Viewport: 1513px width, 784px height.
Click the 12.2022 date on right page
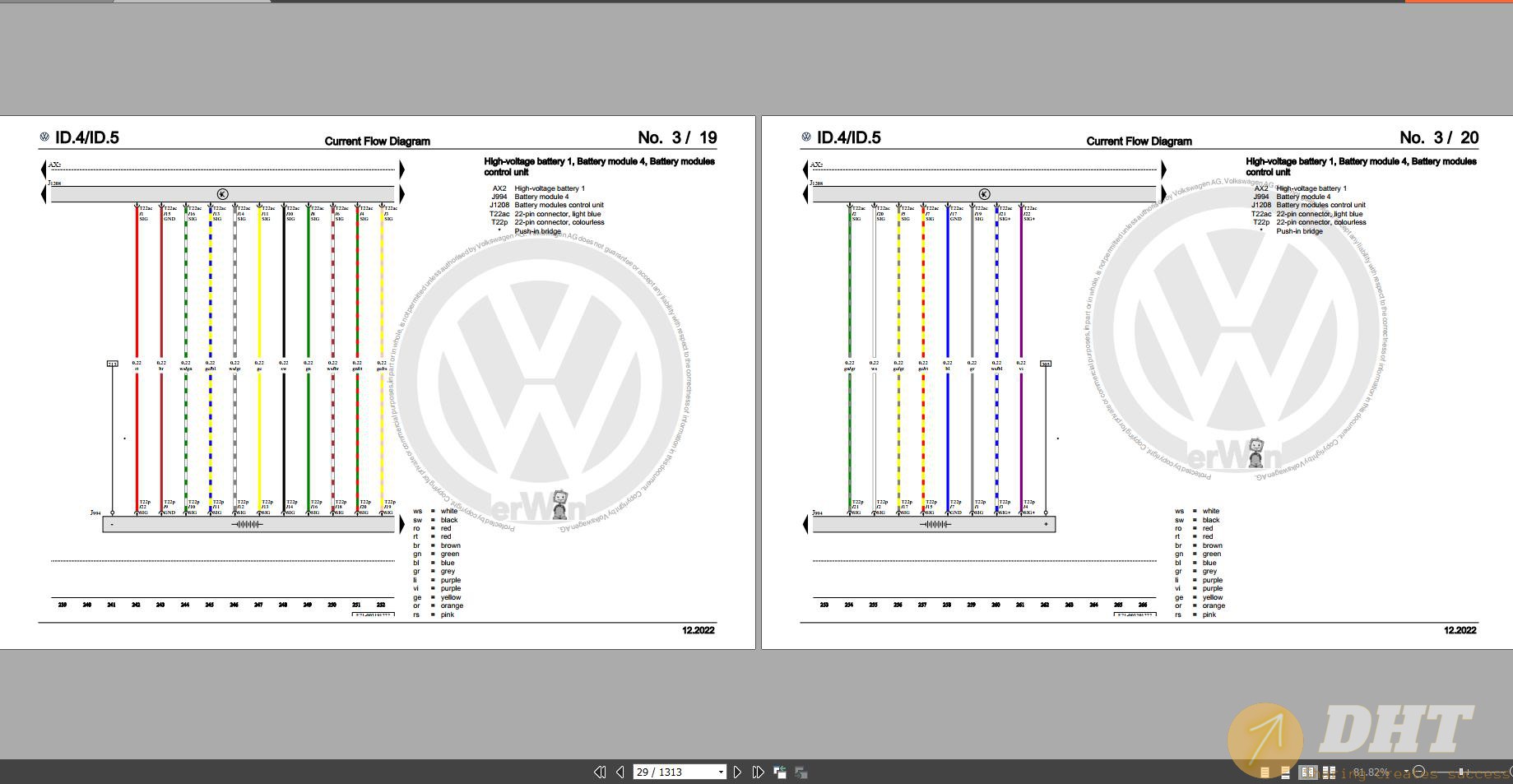tap(1460, 630)
